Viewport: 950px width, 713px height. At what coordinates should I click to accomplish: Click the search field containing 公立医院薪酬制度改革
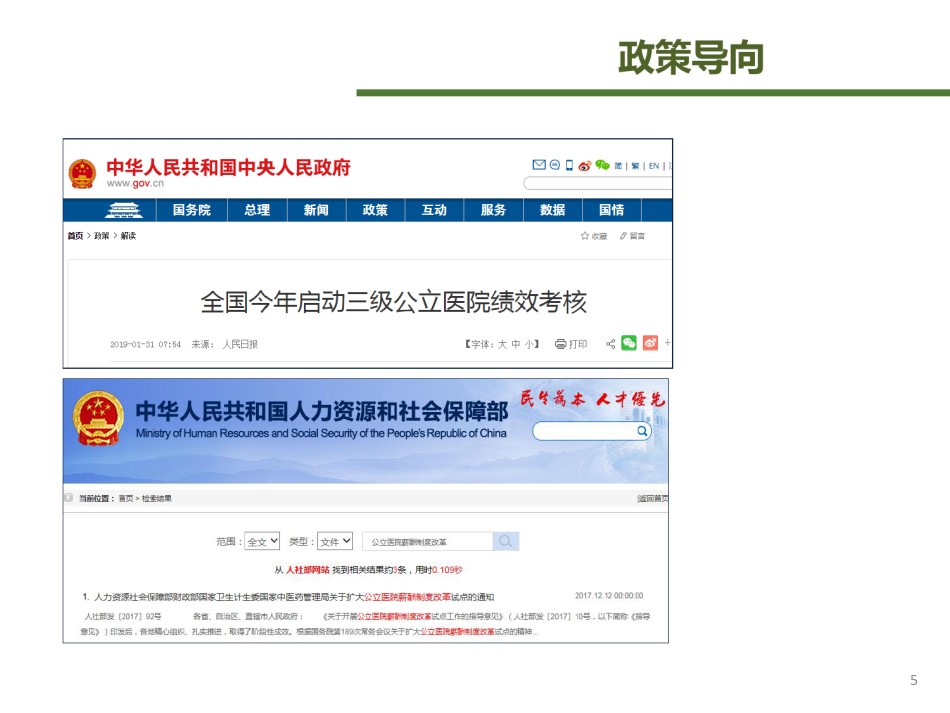click(428, 541)
